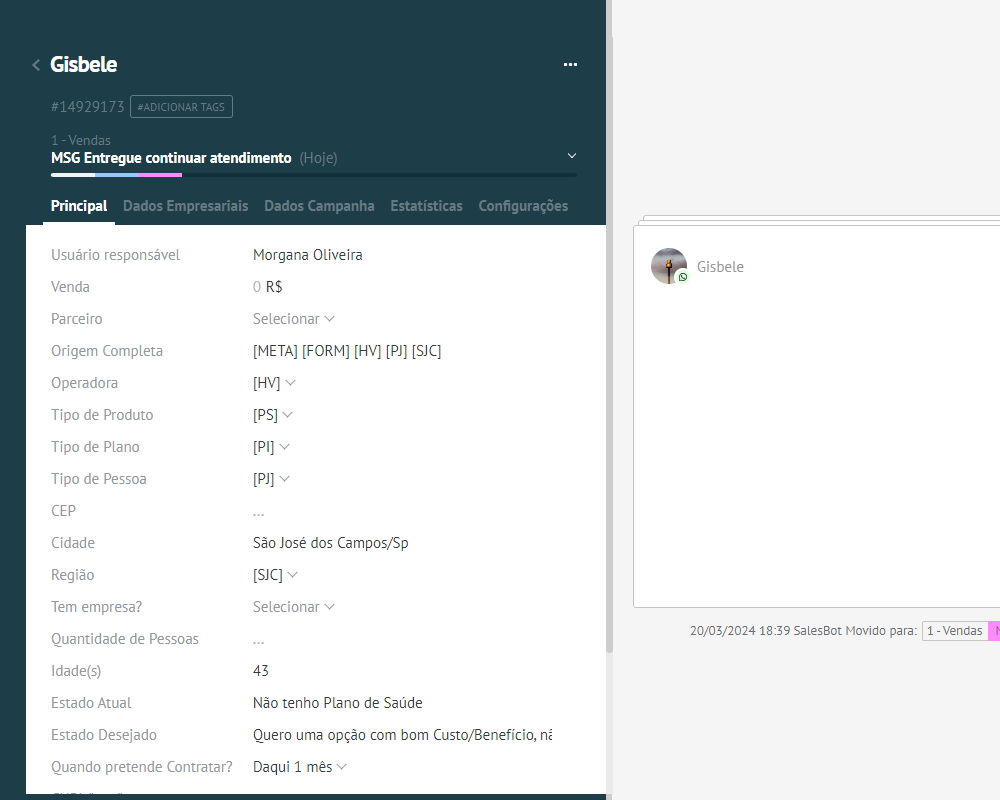This screenshot has height=800, width=1000.
Task: Switch to the Dados Empresariais tab
Action: click(x=185, y=206)
